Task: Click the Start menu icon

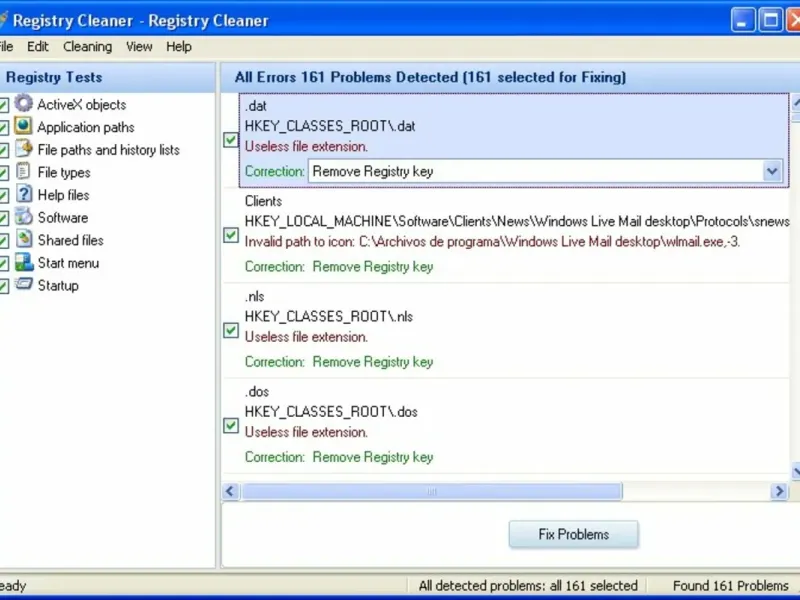Action: (23, 262)
